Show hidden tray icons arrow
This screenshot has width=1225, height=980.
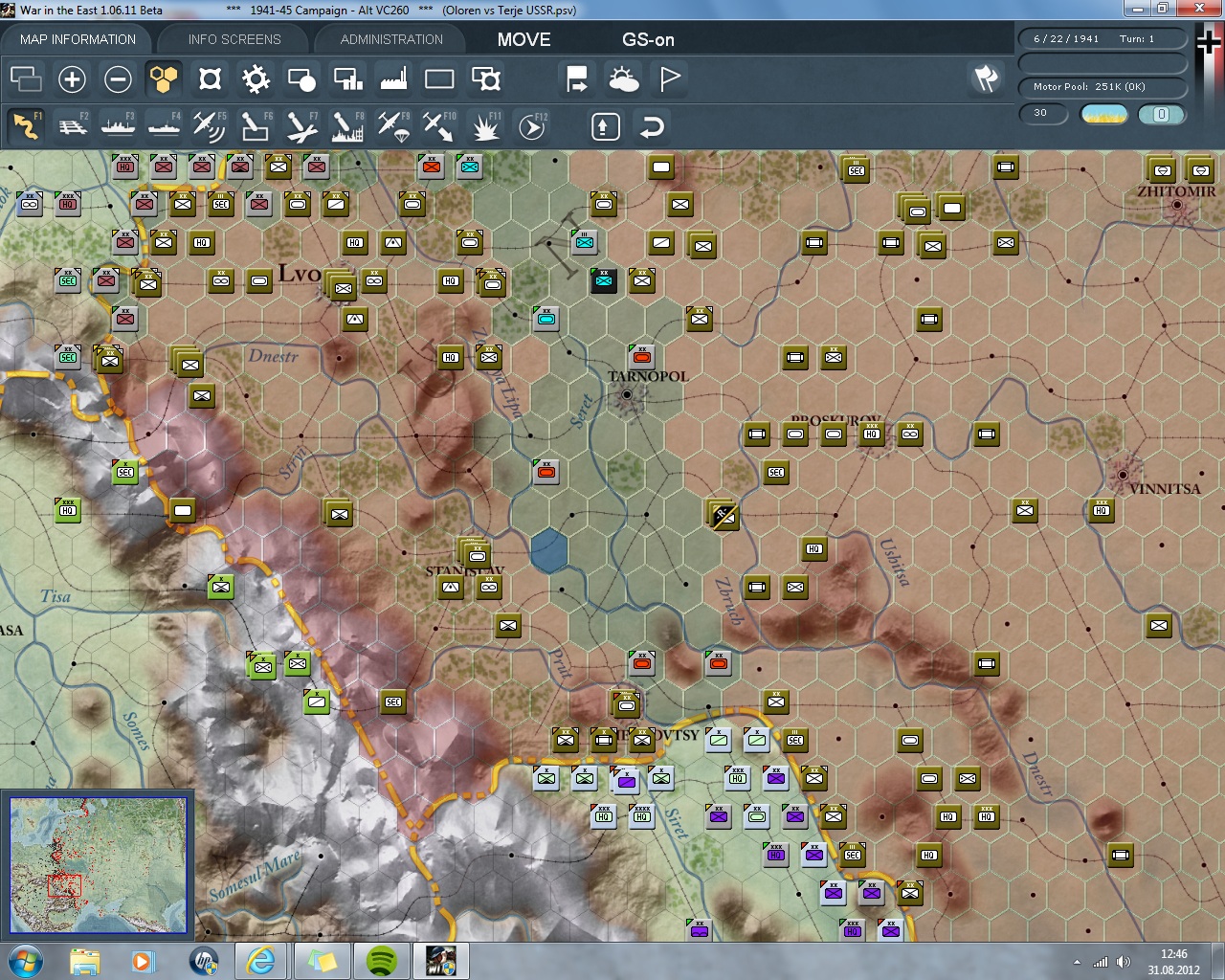pyautogui.click(x=1077, y=962)
